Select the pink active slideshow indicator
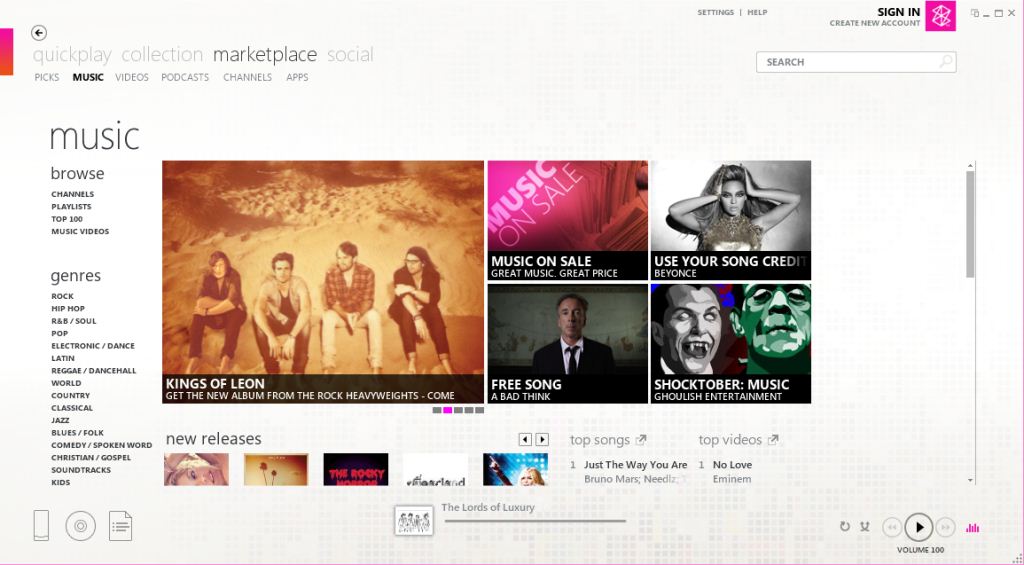 coord(447,410)
